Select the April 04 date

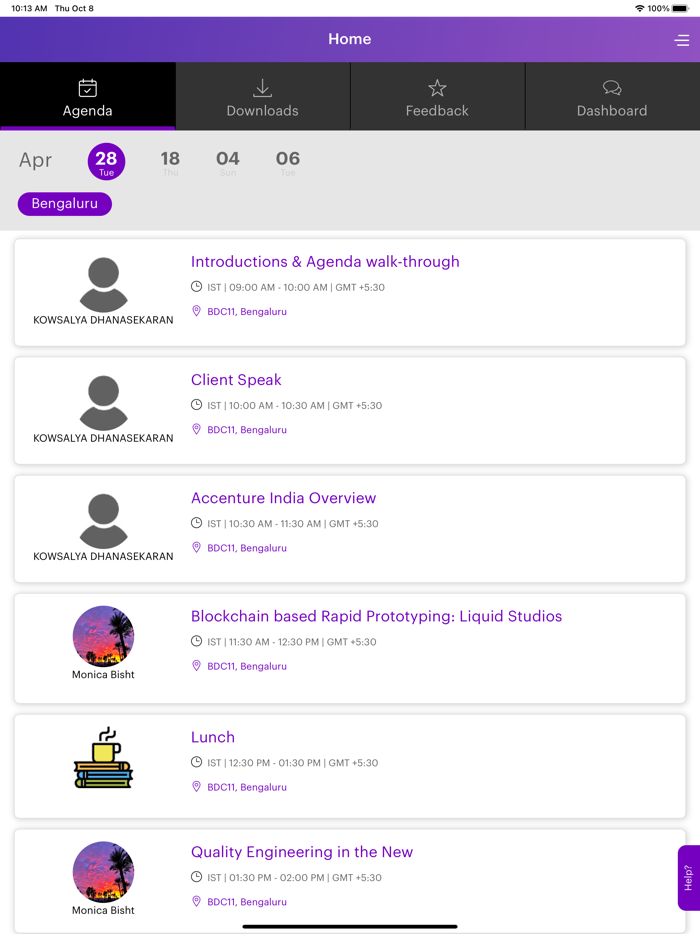click(x=228, y=162)
